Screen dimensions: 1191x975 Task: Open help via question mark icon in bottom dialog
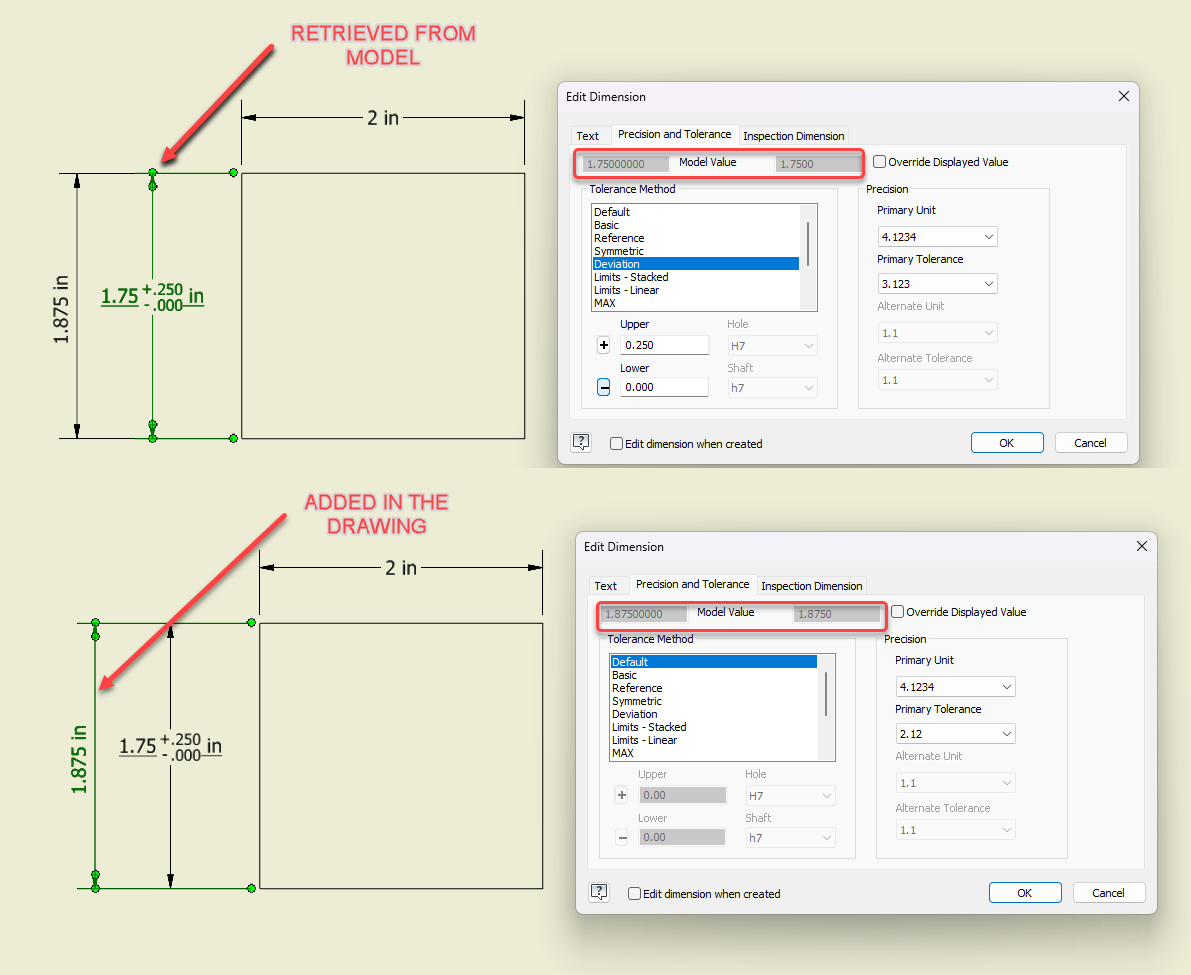(x=599, y=892)
